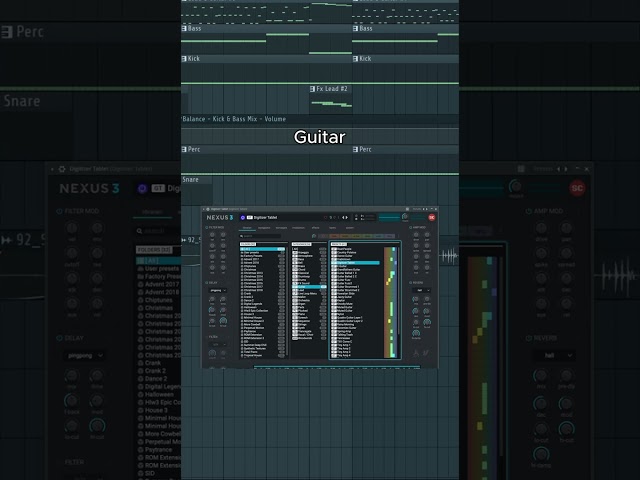Image resolution: width=640 pixels, height=480 pixels.
Task: Select the Halloween folder
Action: point(262,307)
